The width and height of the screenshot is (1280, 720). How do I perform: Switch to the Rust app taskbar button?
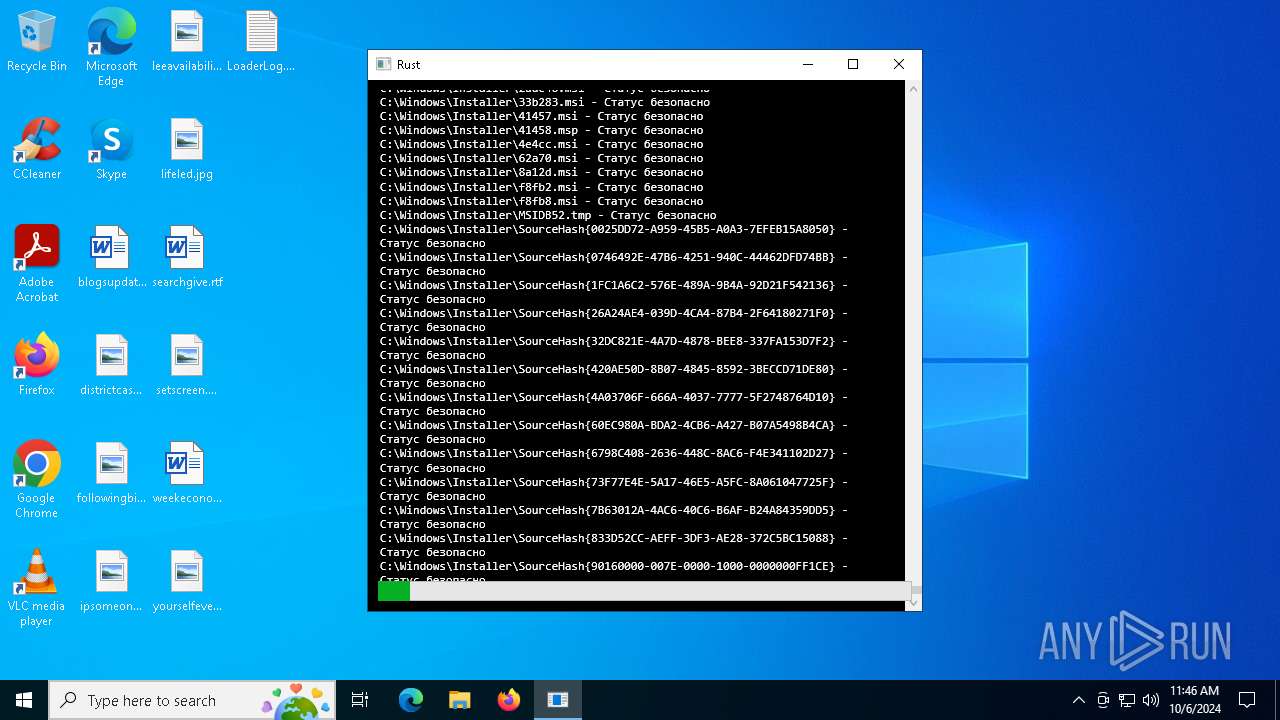pyautogui.click(x=558, y=700)
